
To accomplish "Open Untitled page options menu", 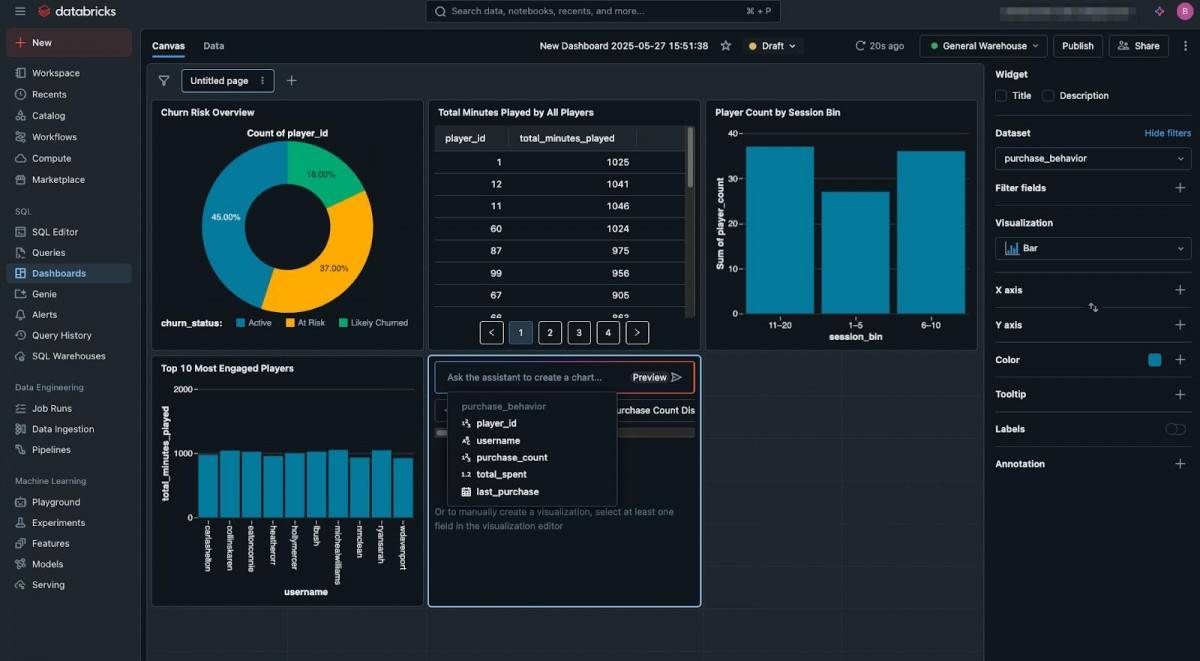I will 263,81.
